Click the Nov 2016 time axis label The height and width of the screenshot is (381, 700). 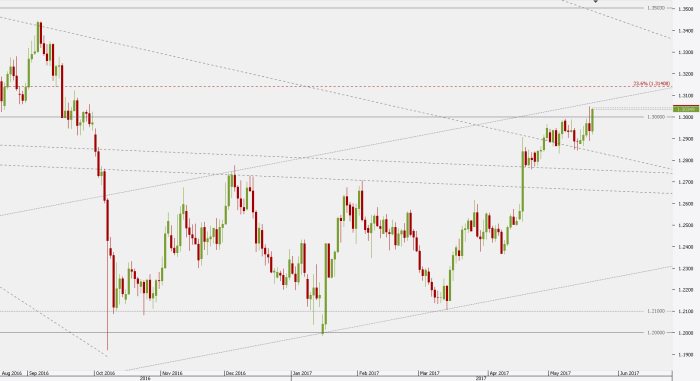coord(172,373)
